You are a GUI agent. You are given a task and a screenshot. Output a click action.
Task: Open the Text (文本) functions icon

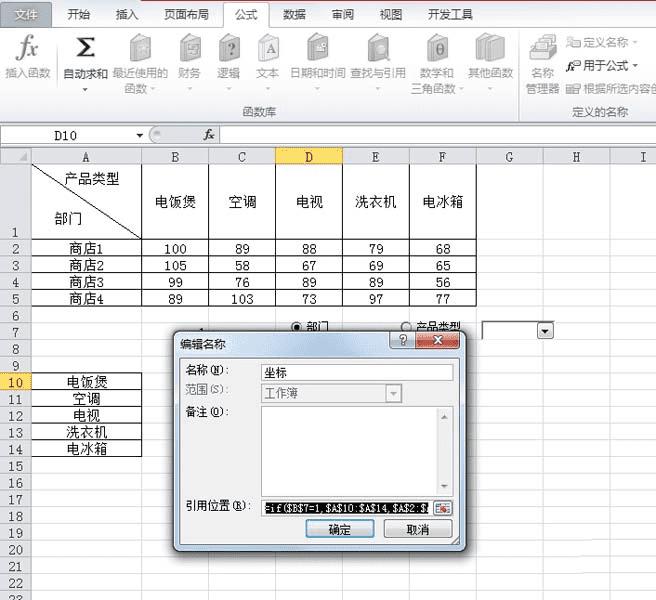[x=268, y=48]
